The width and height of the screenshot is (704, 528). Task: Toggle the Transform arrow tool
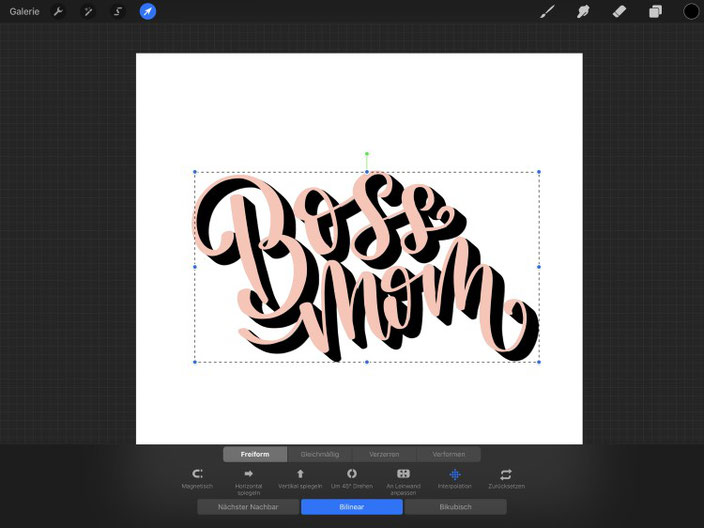pyautogui.click(x=148, y=12)
